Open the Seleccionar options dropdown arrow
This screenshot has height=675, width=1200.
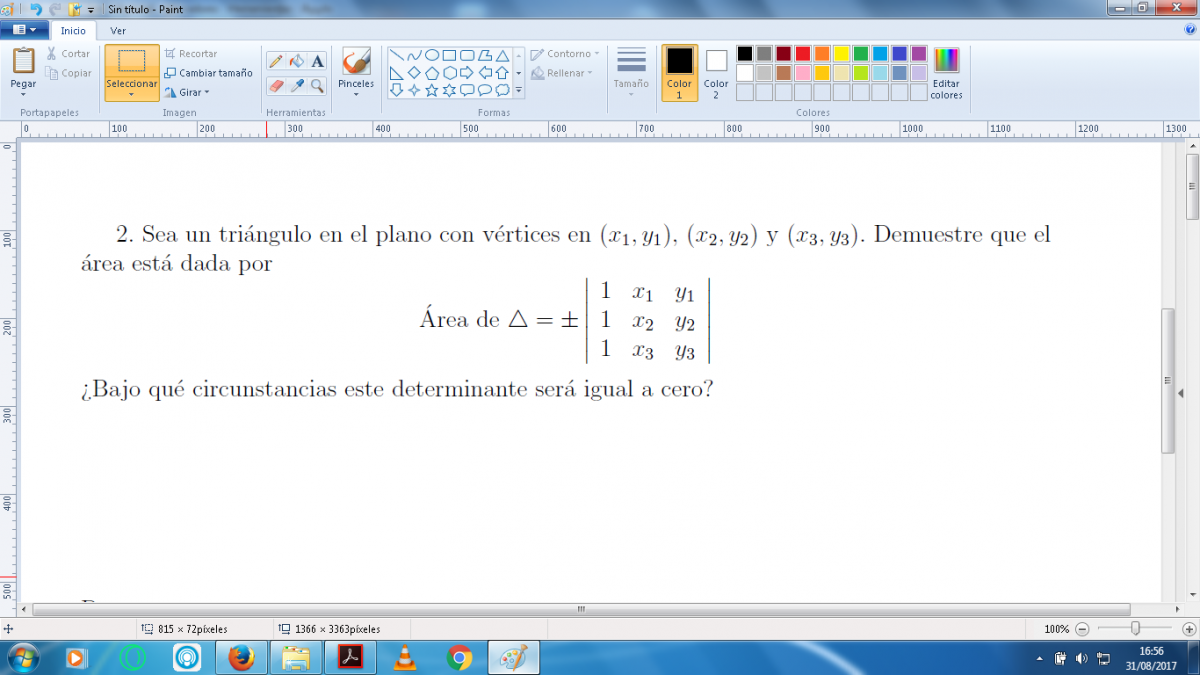pyautogui.click(x=132, y=95)
